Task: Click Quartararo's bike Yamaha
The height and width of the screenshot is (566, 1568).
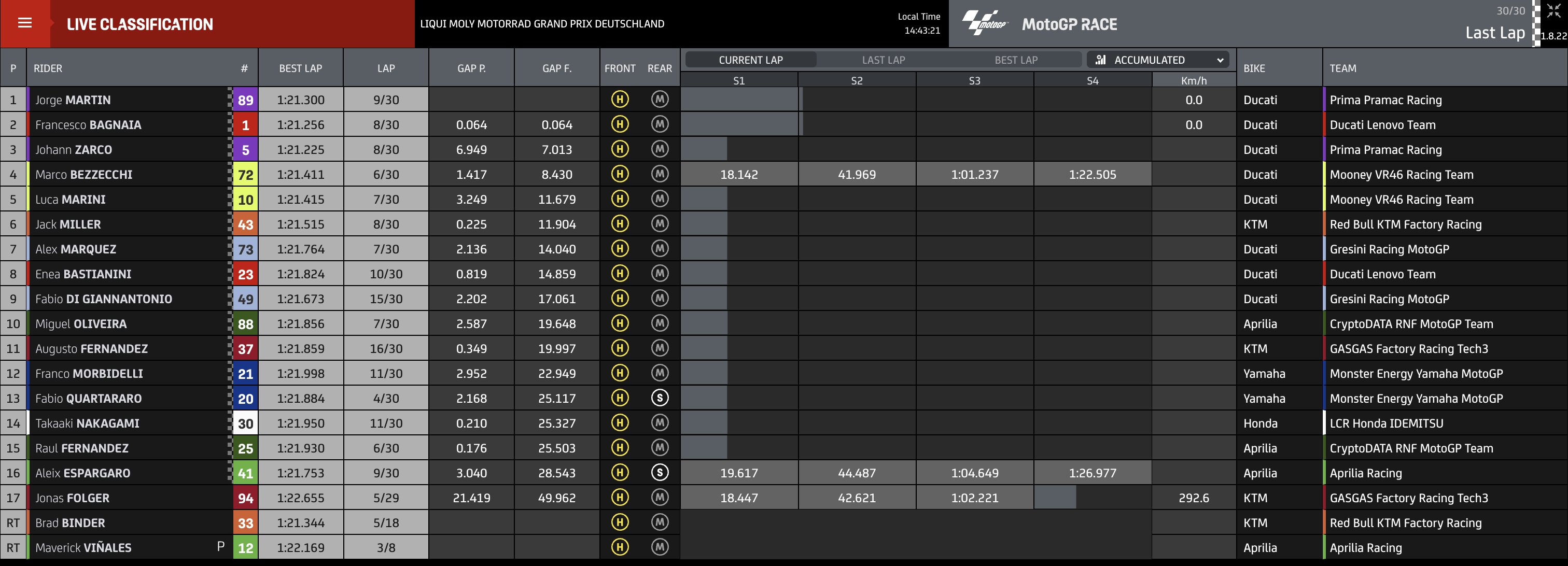Action: pos(1264,399)
